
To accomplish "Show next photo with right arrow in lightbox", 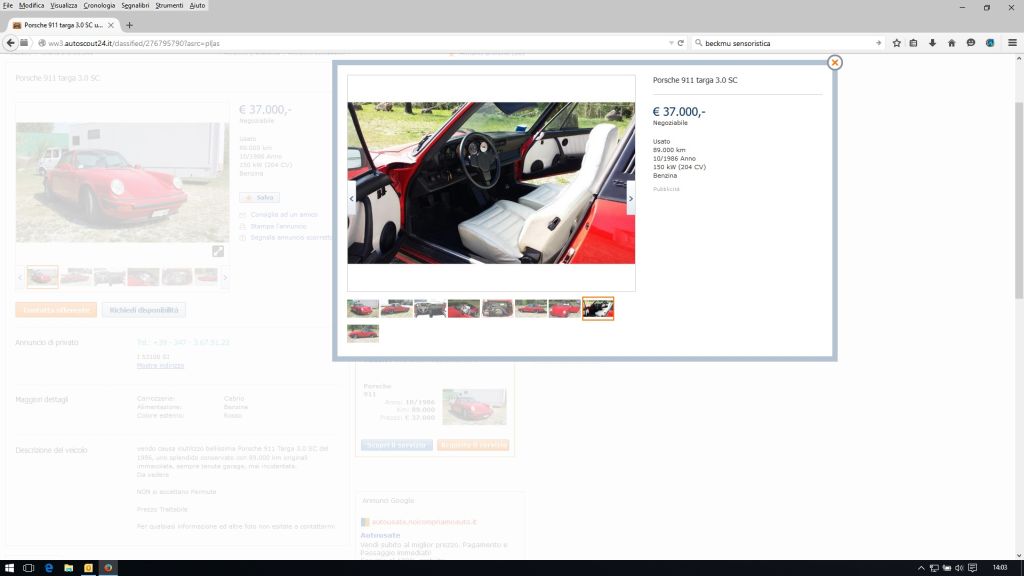I will coord(630,199).
